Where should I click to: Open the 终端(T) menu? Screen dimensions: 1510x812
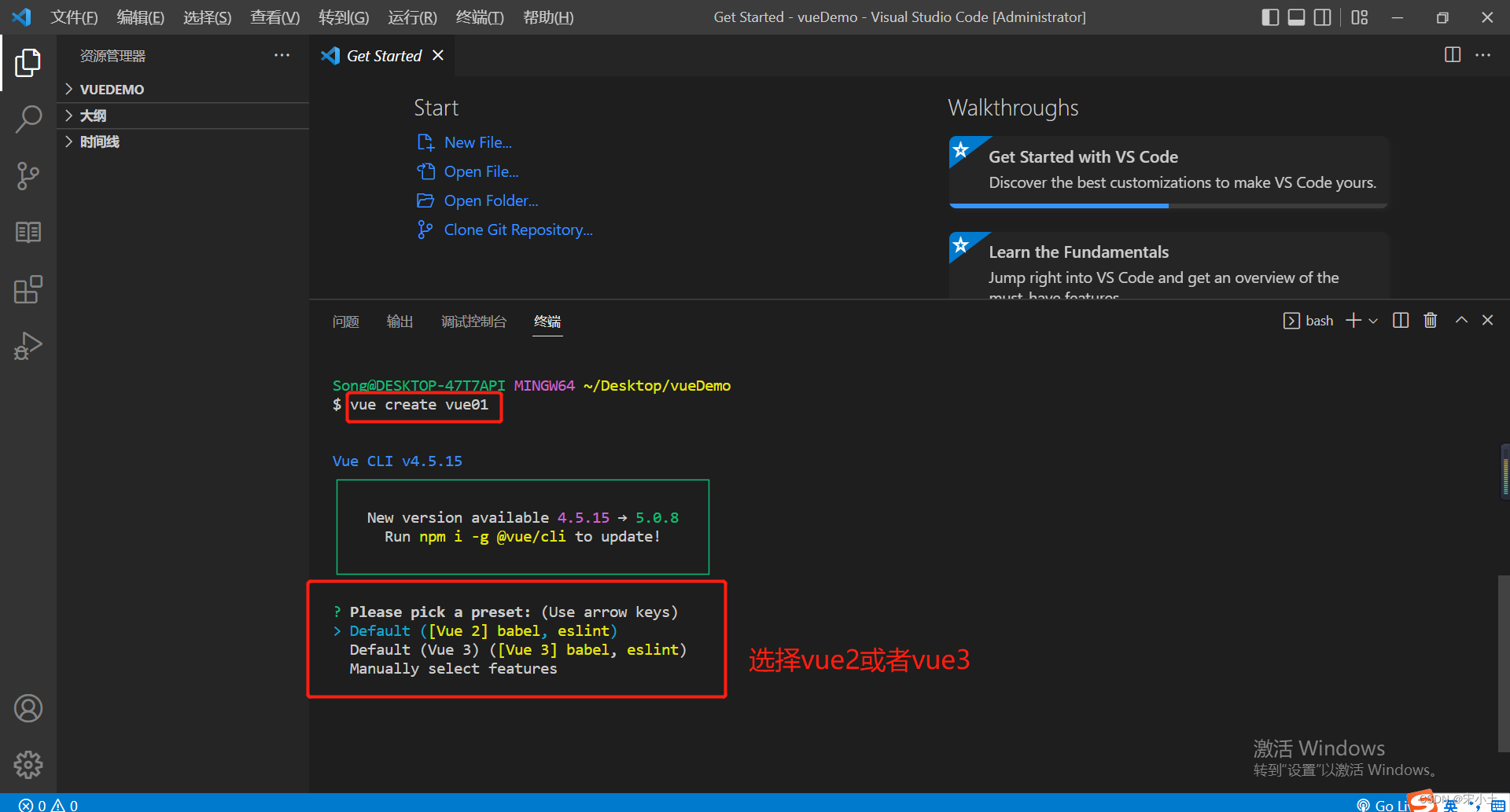[x=480, y=17]
